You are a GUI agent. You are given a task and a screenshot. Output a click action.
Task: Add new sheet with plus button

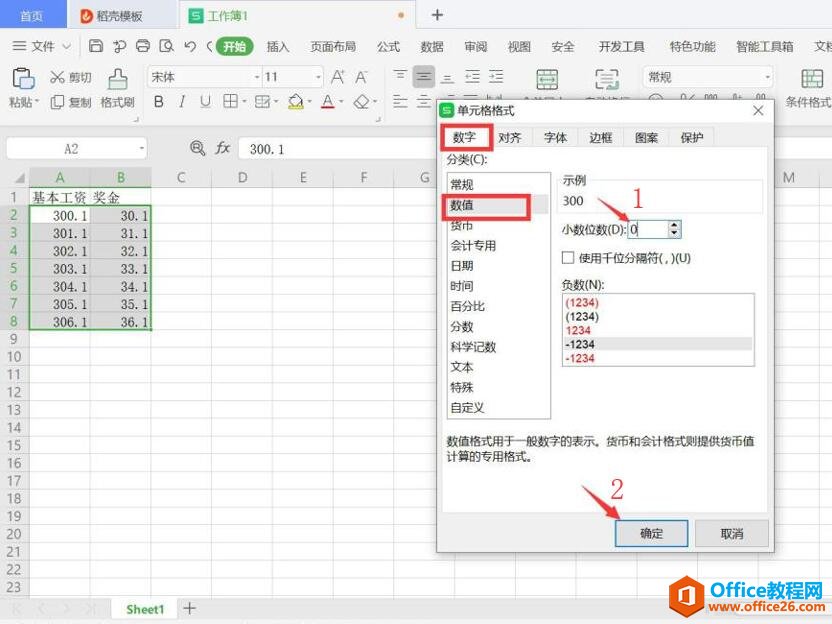pyautogui.click(x=189, y=608)
